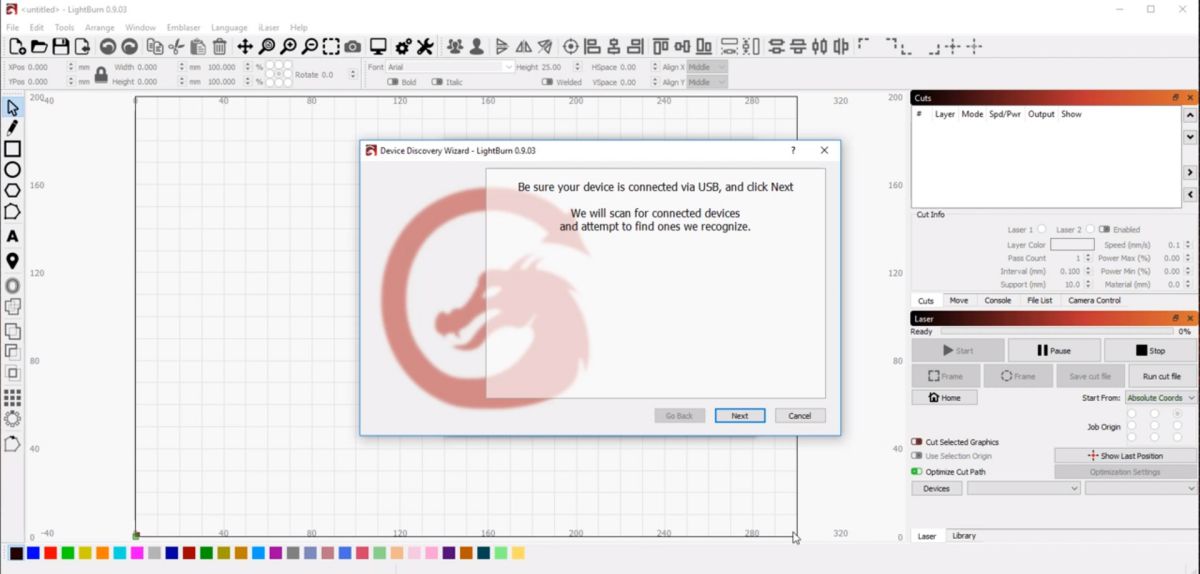Click the clipboard Paste icon
1200x574 pixels.
tap(198, 46)
